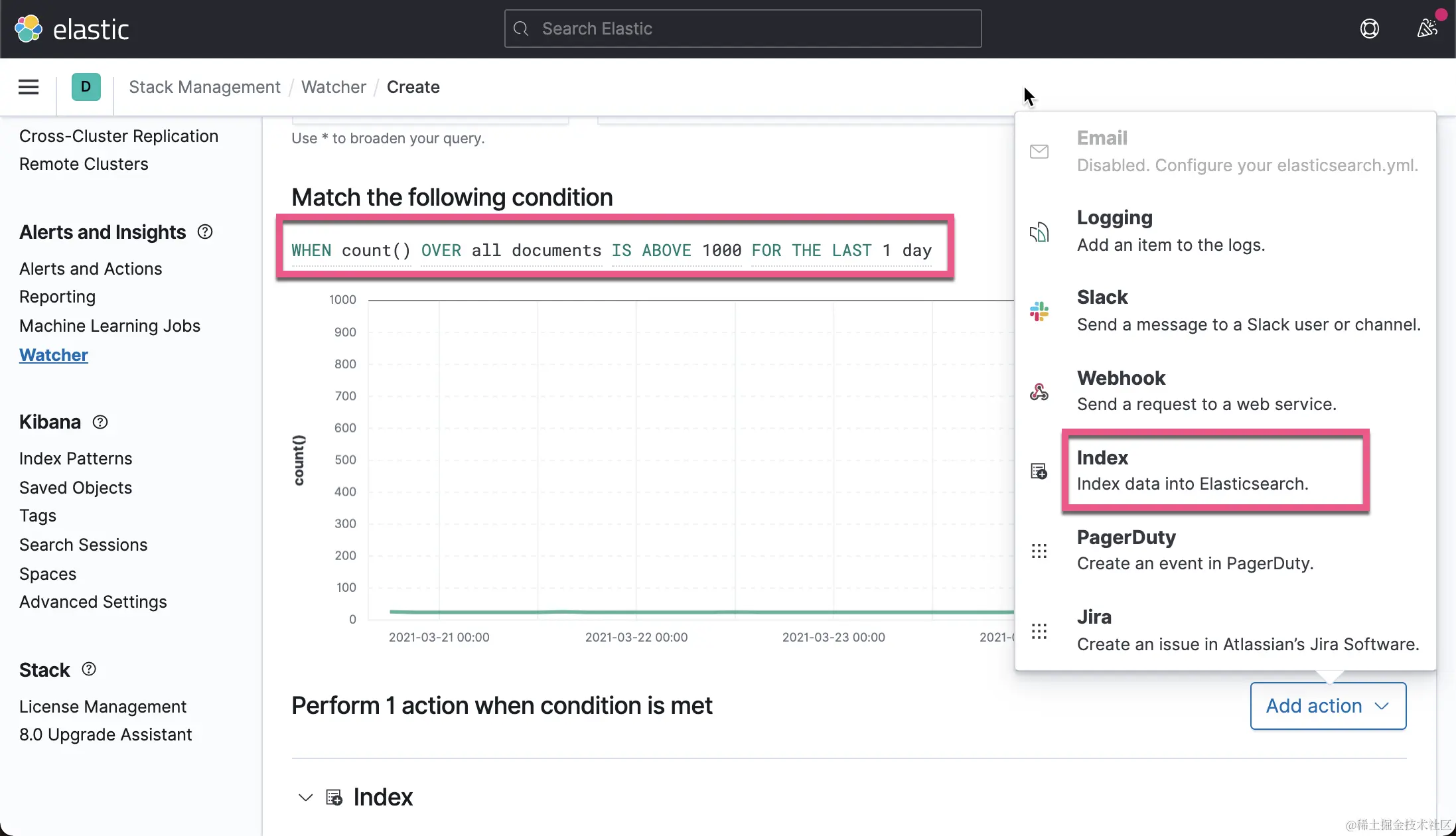Open the hamburger navigation menu
This screenshot has width=1456, height=836.
click(x=28, y=87)
